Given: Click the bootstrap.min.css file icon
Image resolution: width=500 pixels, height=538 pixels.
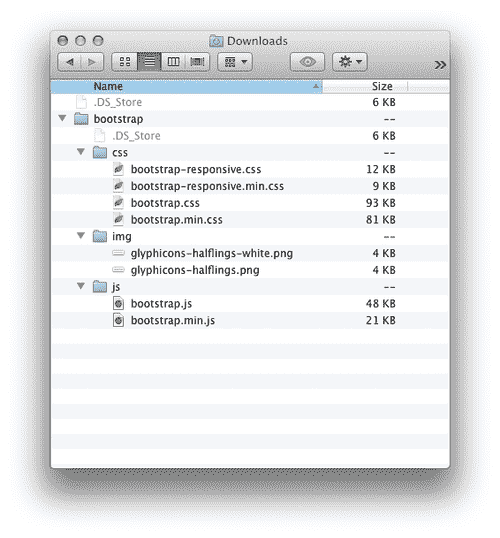Looking at the screenshot, I should pyautogui.click(x=118, y=219).
